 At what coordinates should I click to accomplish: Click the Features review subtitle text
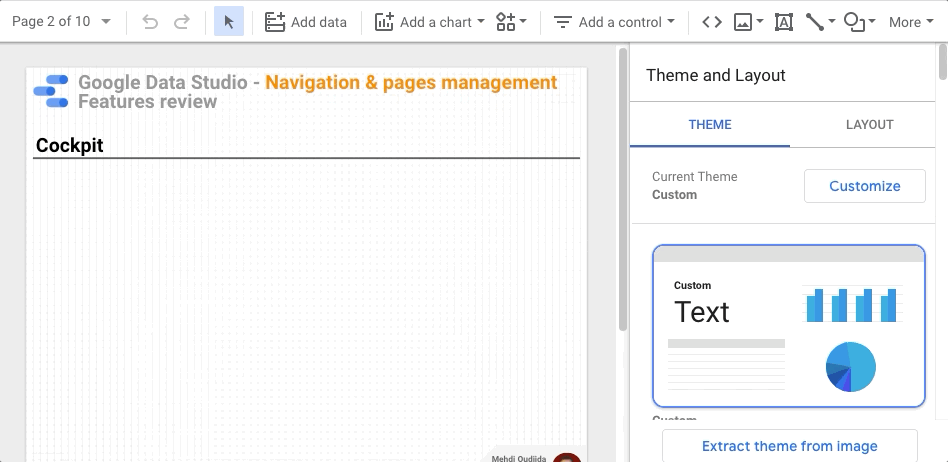click(x=148, y=102)
